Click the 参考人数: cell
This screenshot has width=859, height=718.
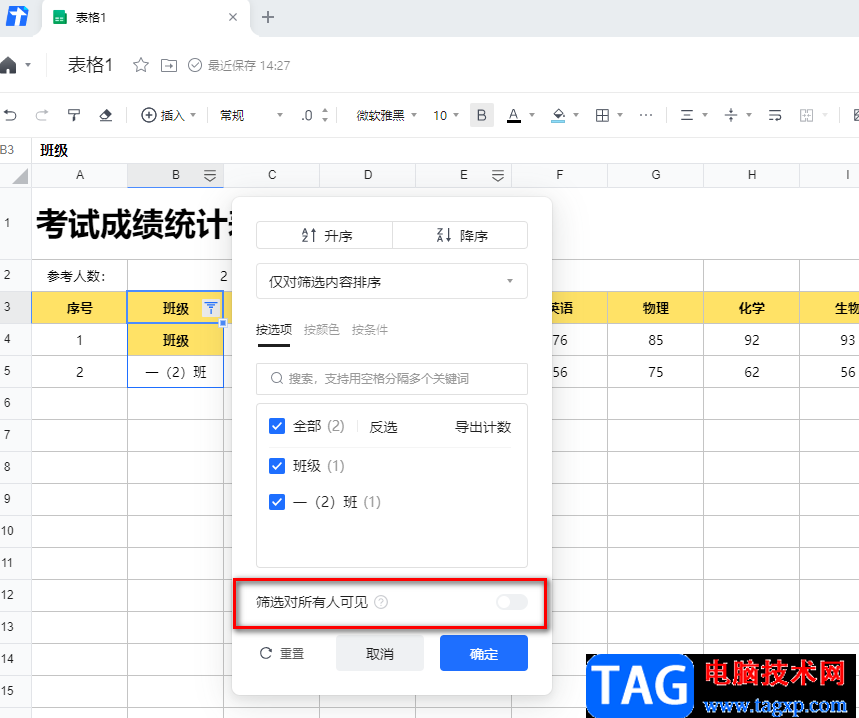pos(80,275)
